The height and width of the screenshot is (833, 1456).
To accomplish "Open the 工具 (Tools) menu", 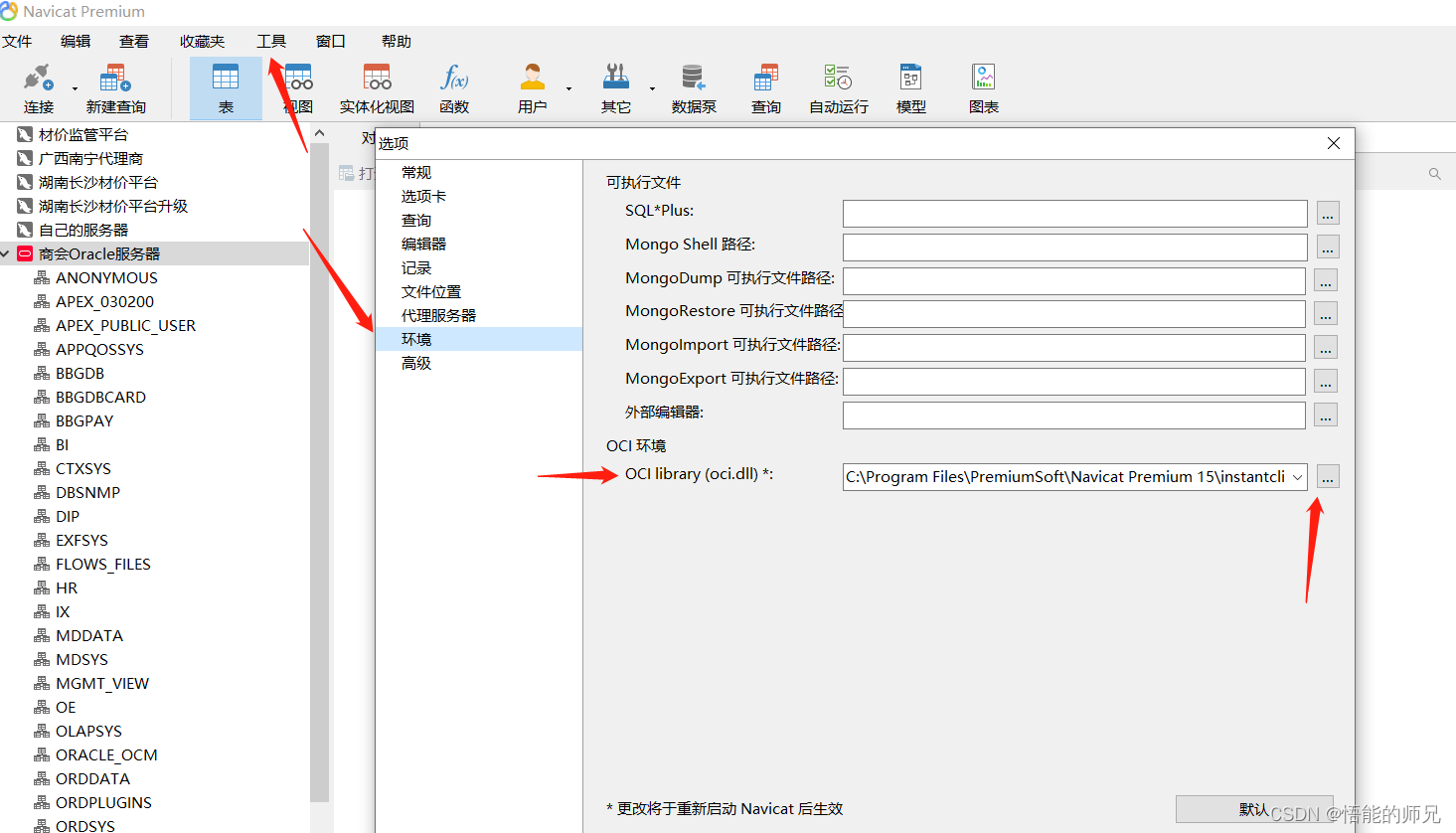I will point(270,41).
